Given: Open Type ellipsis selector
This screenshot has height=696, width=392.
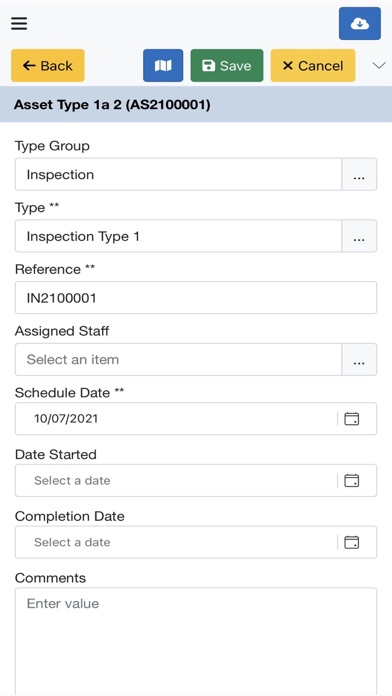Looking at the screenshot, I should coord(359,236).
